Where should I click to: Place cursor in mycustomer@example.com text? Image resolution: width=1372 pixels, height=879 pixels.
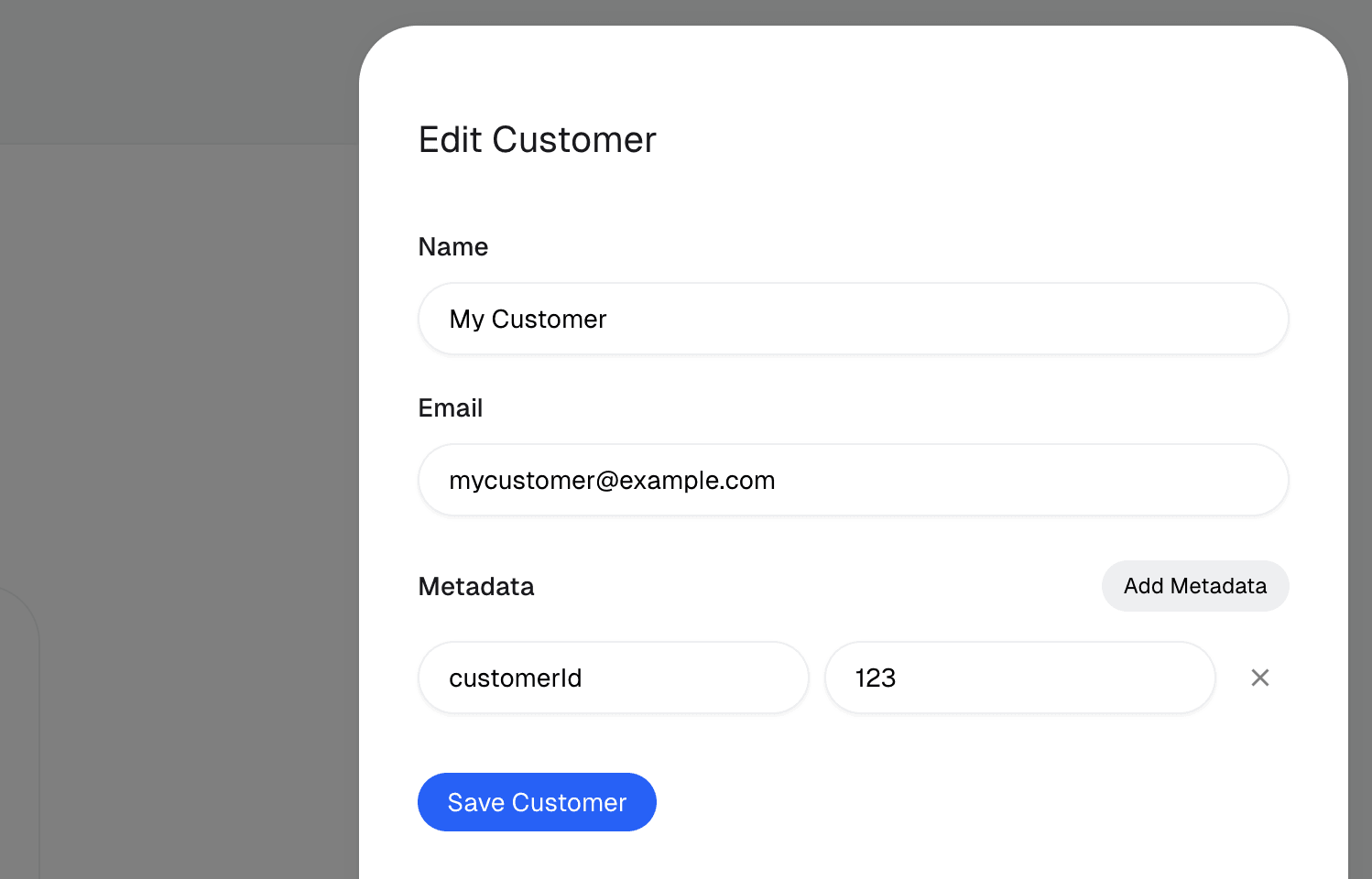(x=612, y=481)
